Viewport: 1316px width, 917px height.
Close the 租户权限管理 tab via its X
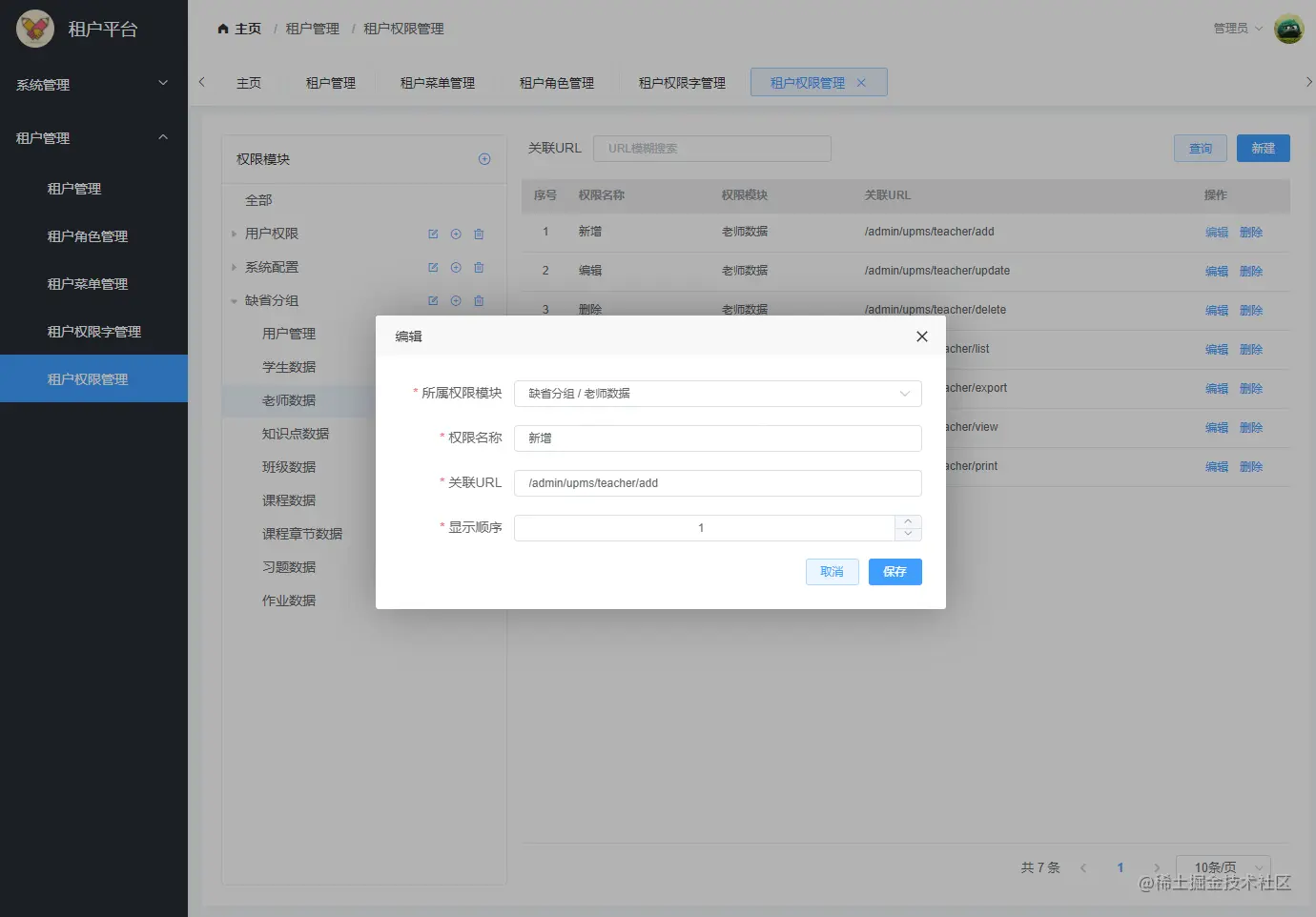861,83
